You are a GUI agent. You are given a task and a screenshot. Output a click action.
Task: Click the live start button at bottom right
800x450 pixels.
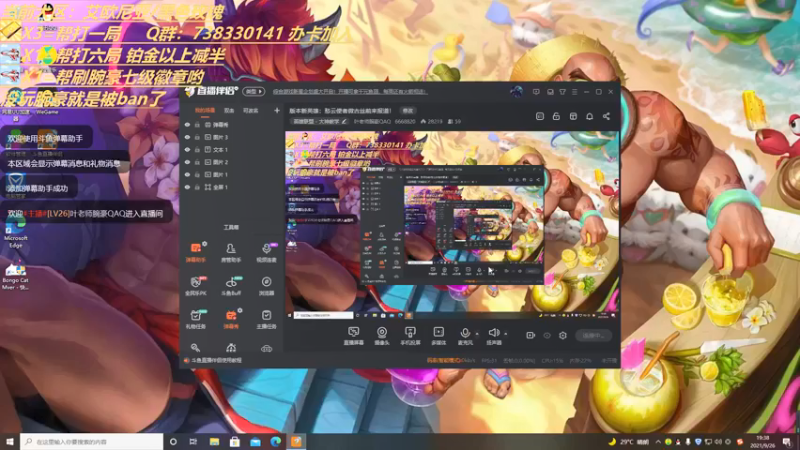(593, 336)
